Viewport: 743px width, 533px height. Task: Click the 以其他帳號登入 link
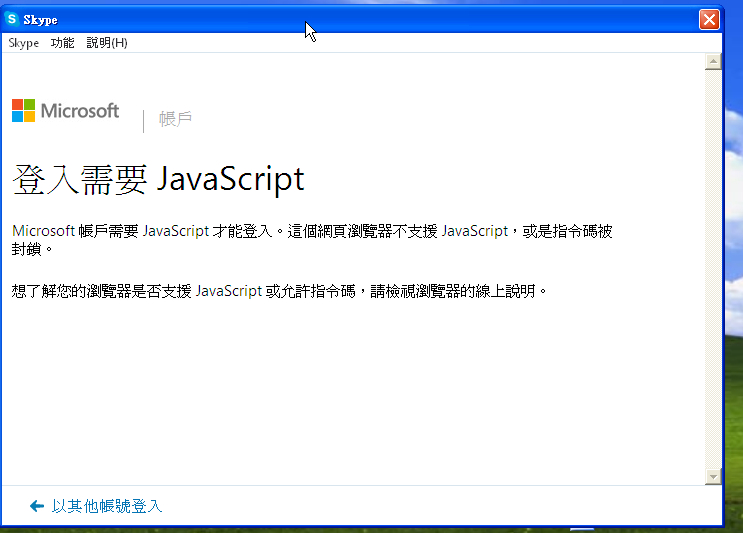(x=107, y=506)
